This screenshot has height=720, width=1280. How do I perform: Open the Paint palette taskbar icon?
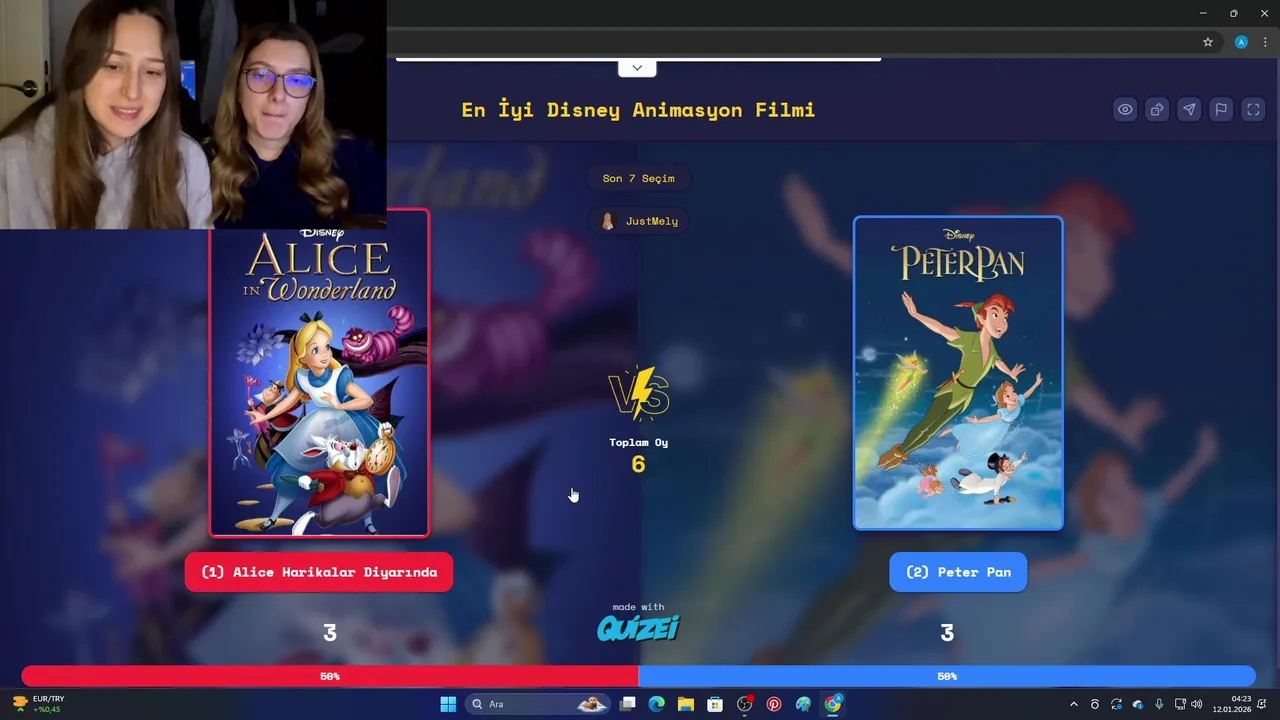pos(803,704)
